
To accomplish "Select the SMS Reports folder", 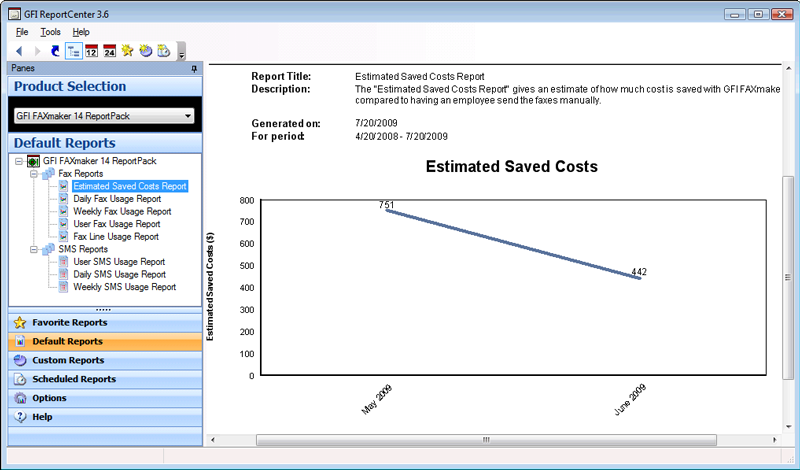I will pyautogui.click(x=83, y=249).
